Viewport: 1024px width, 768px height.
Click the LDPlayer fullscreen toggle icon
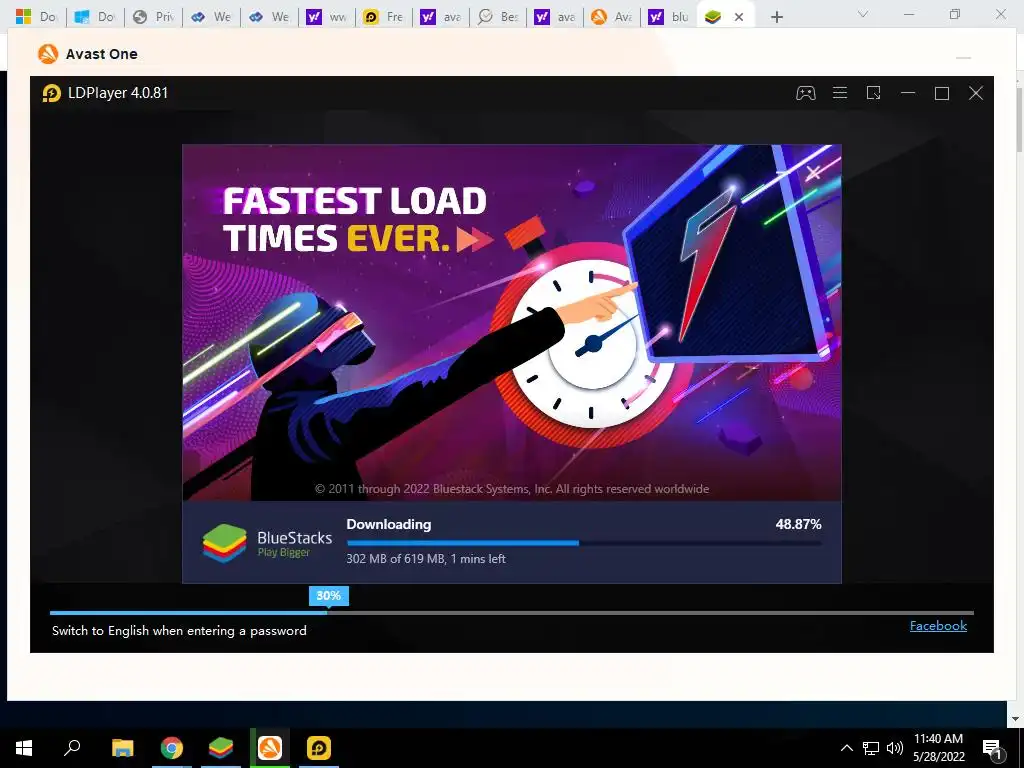(874, 93)
